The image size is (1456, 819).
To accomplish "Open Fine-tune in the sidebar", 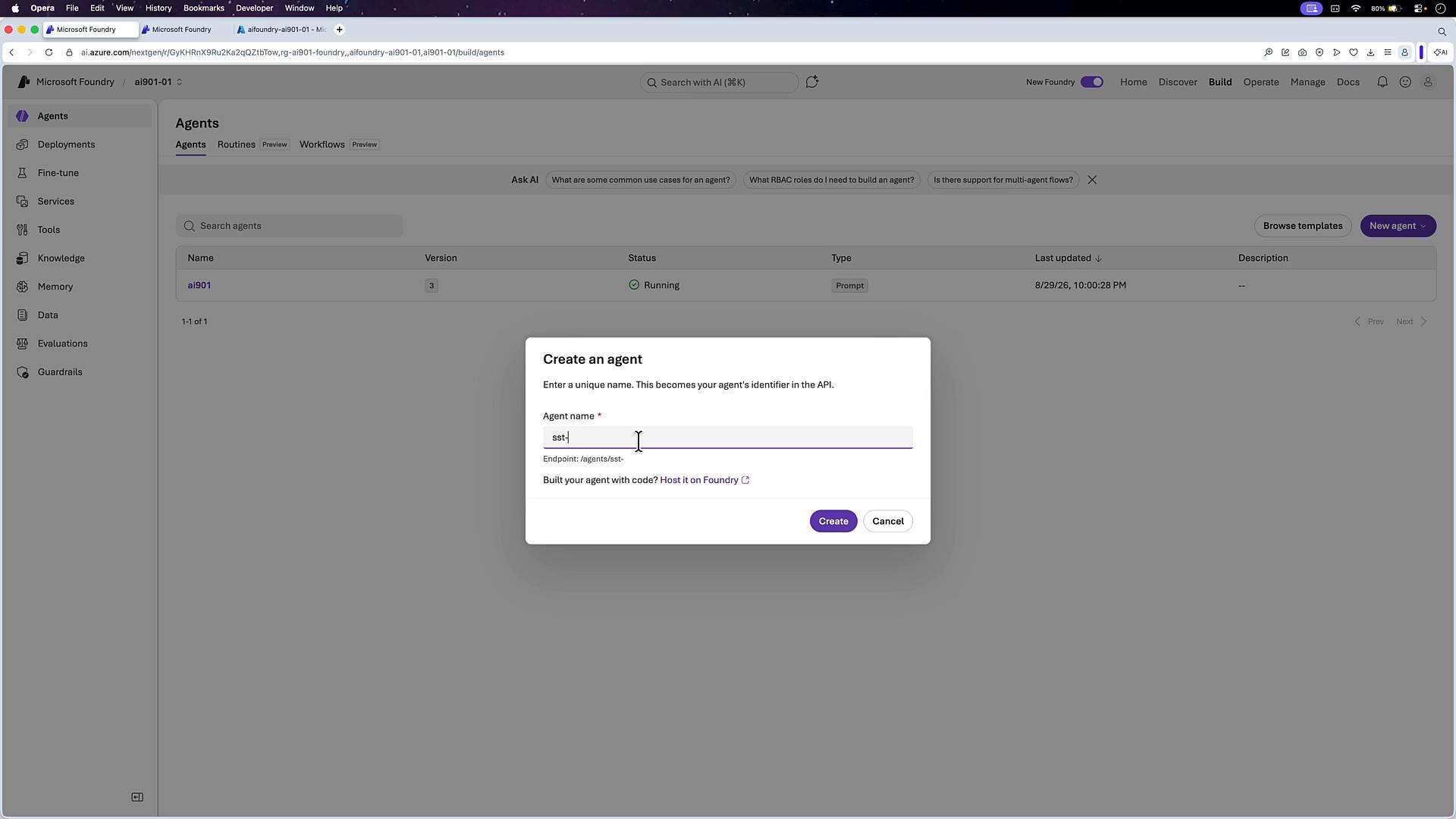I will (80, 173).
